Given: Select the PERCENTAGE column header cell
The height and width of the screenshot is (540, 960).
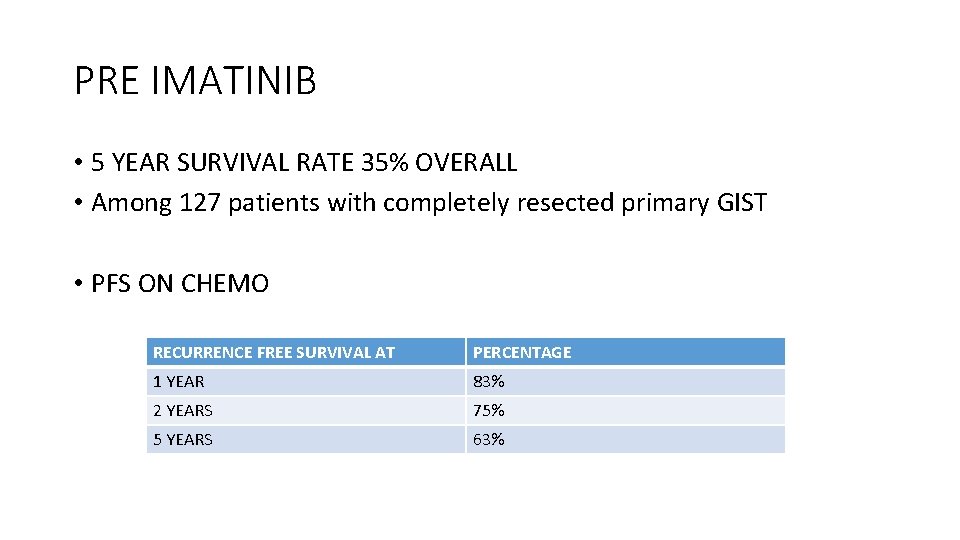Looking at the screenshot, I should pyautogui.click(x=625, y=352).
